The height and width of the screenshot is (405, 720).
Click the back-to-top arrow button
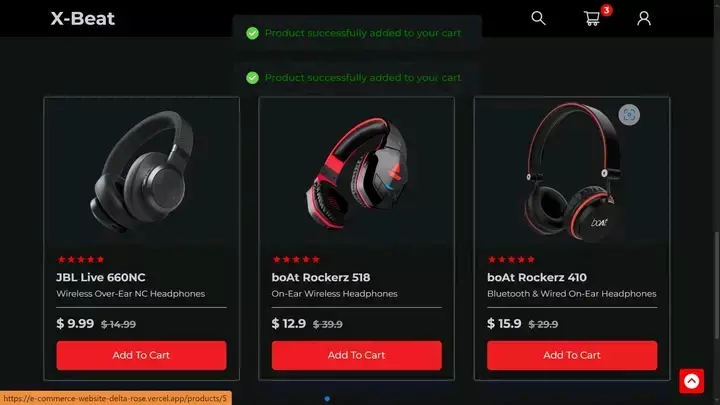point(692,381)
